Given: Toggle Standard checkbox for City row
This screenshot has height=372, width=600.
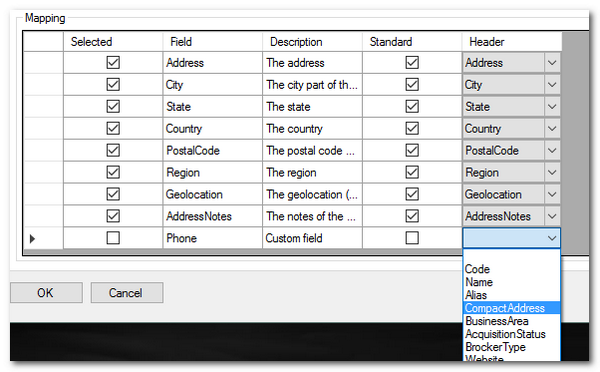Looking at the screenshot, I should tap(412, 84).
